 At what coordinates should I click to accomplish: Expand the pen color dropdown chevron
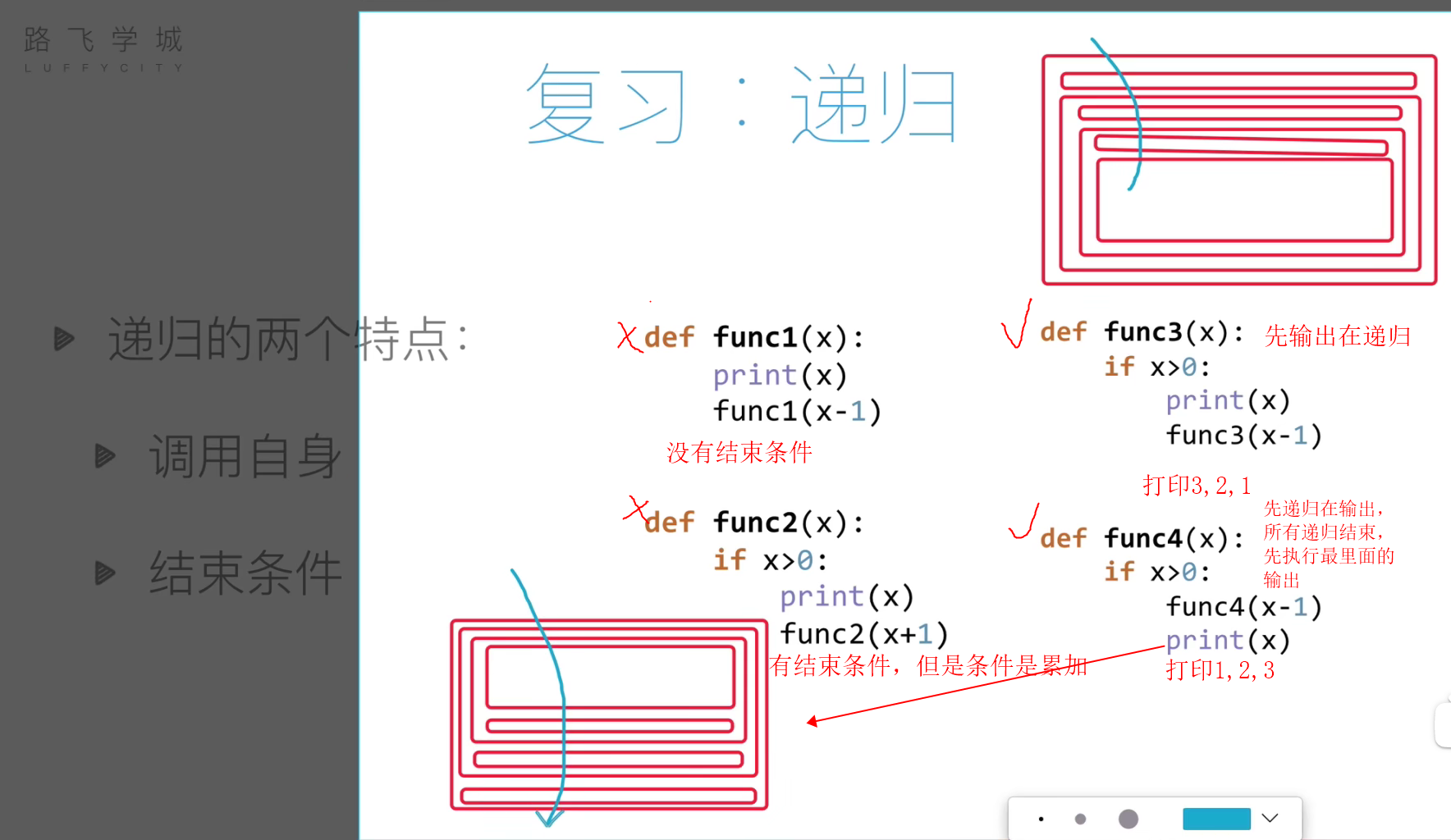(1270, 818)
